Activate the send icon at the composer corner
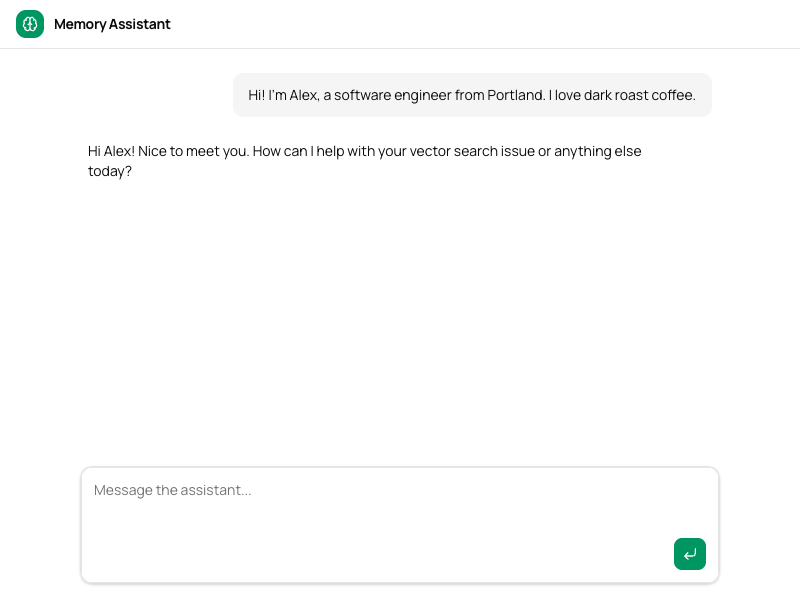The height and width of the screenshot is (600, 800). tap(690, 554)
